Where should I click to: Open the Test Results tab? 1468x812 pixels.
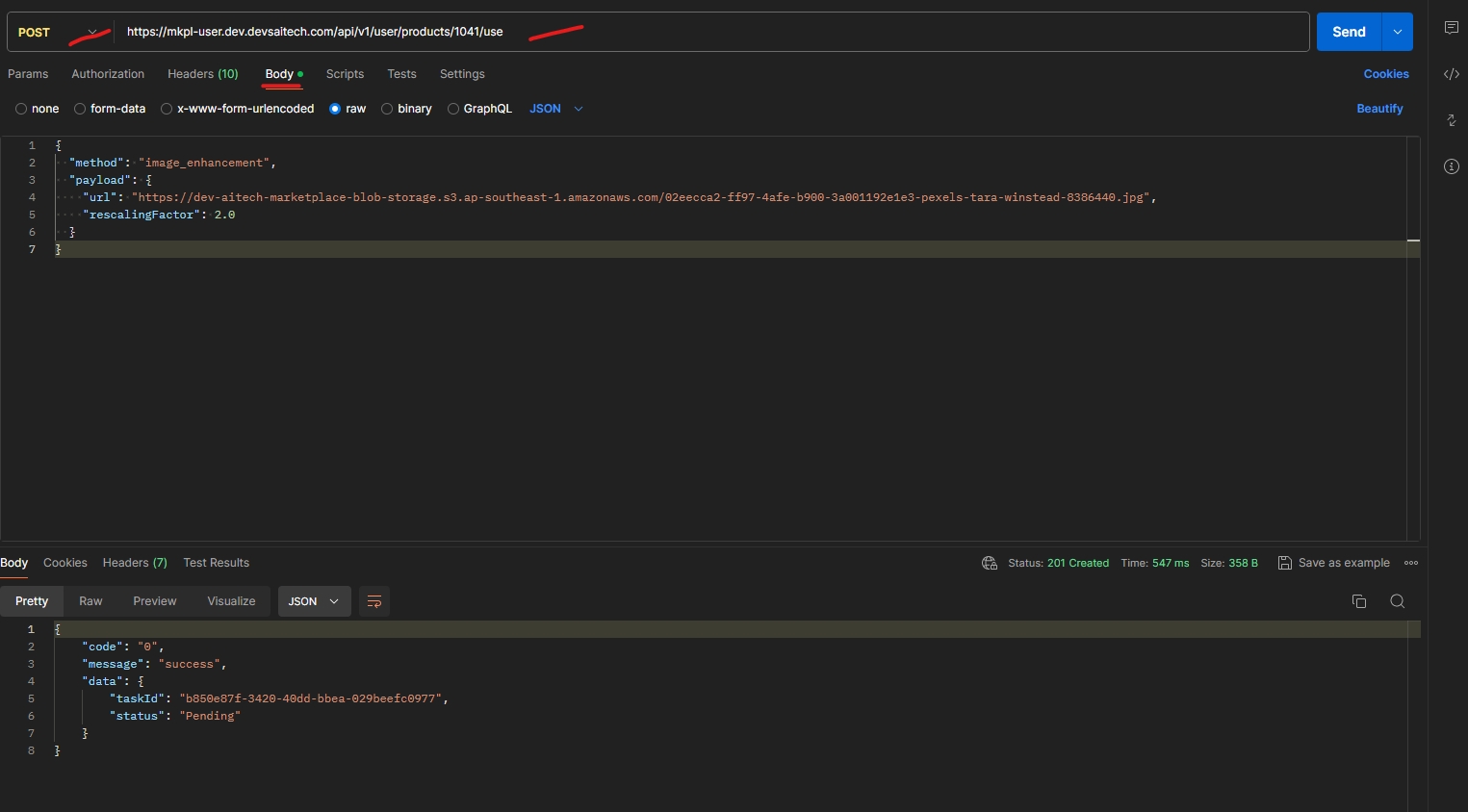(216, 563)
